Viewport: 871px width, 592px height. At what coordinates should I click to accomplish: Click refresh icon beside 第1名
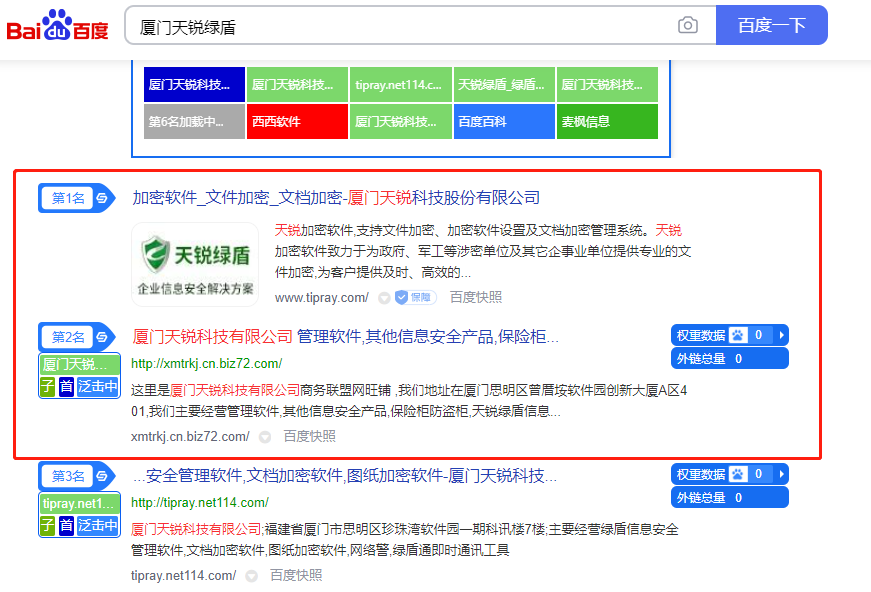click(102, 198)
